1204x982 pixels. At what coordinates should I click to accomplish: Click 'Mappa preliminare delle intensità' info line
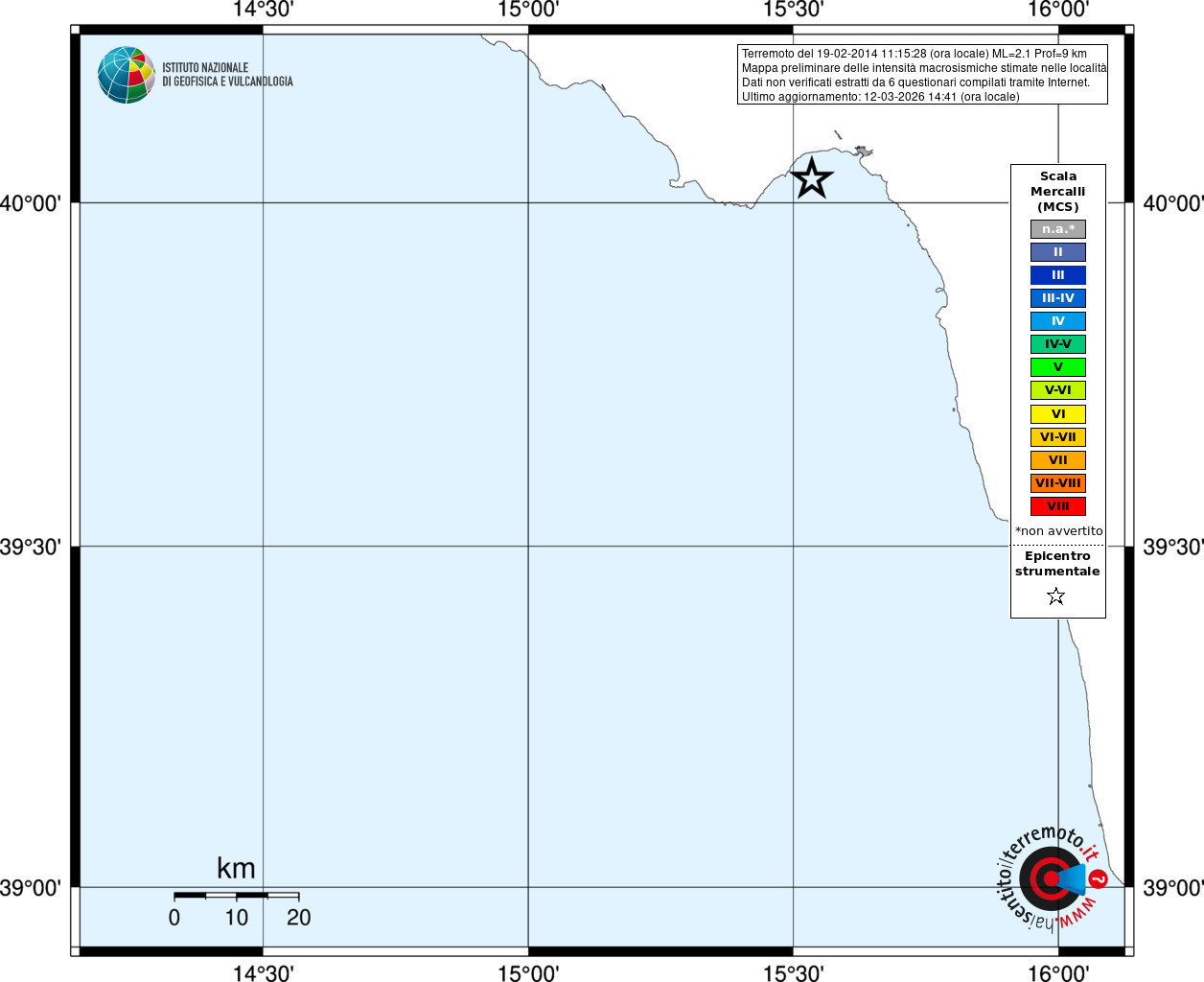(924, 68)
